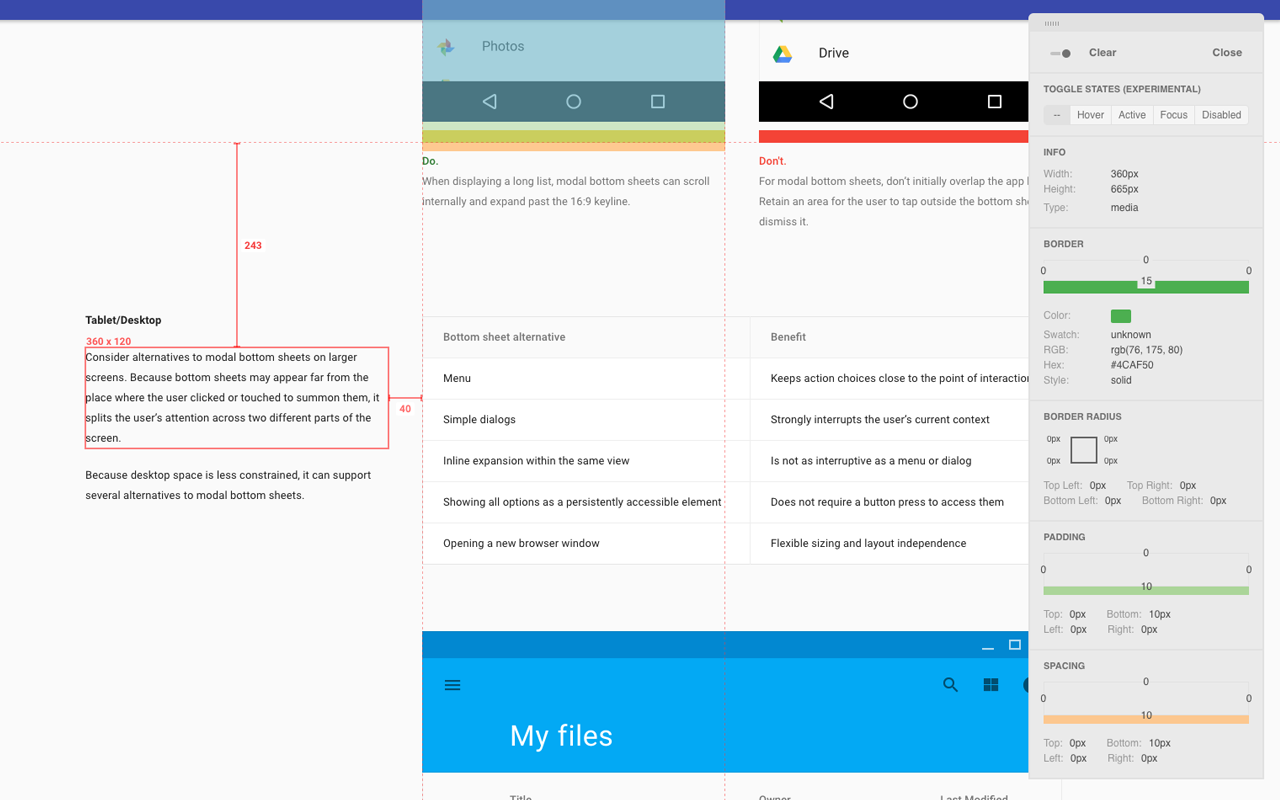1280x800 pixels.
Task: Click the border radius square preview
Action: pyautogui.click(x=1084, y=450)
